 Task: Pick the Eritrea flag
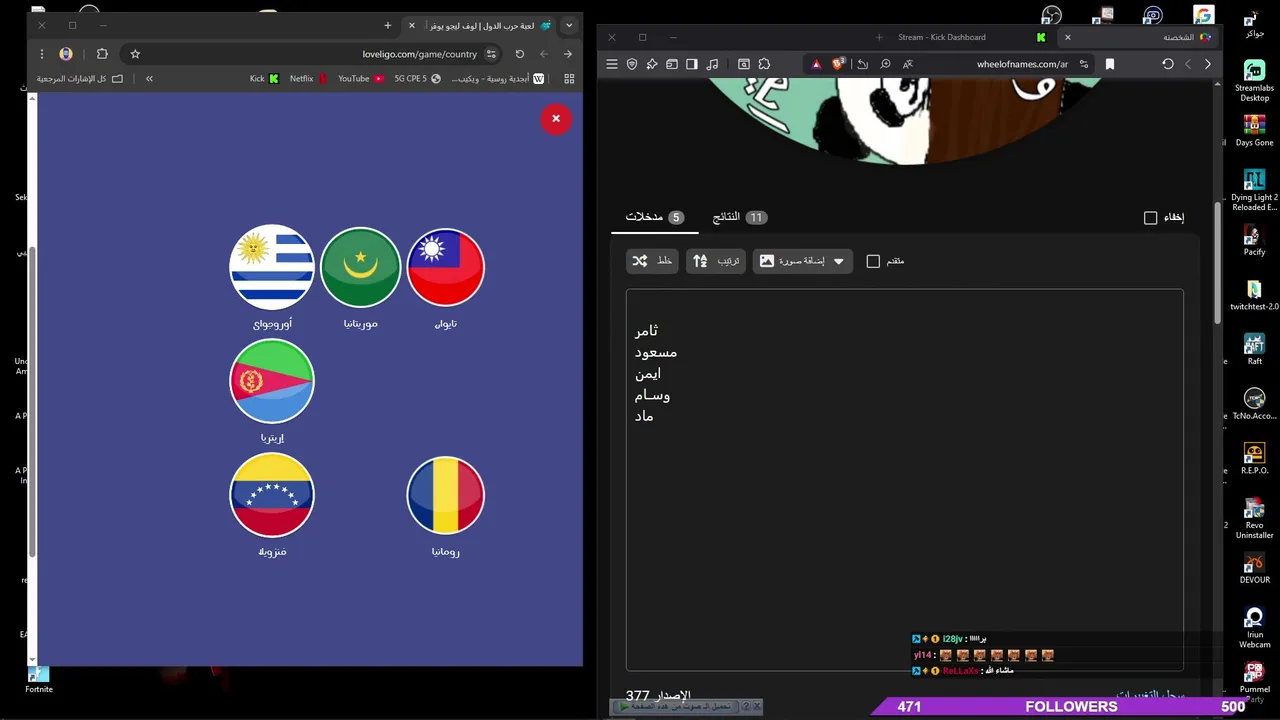pos(272,381)
